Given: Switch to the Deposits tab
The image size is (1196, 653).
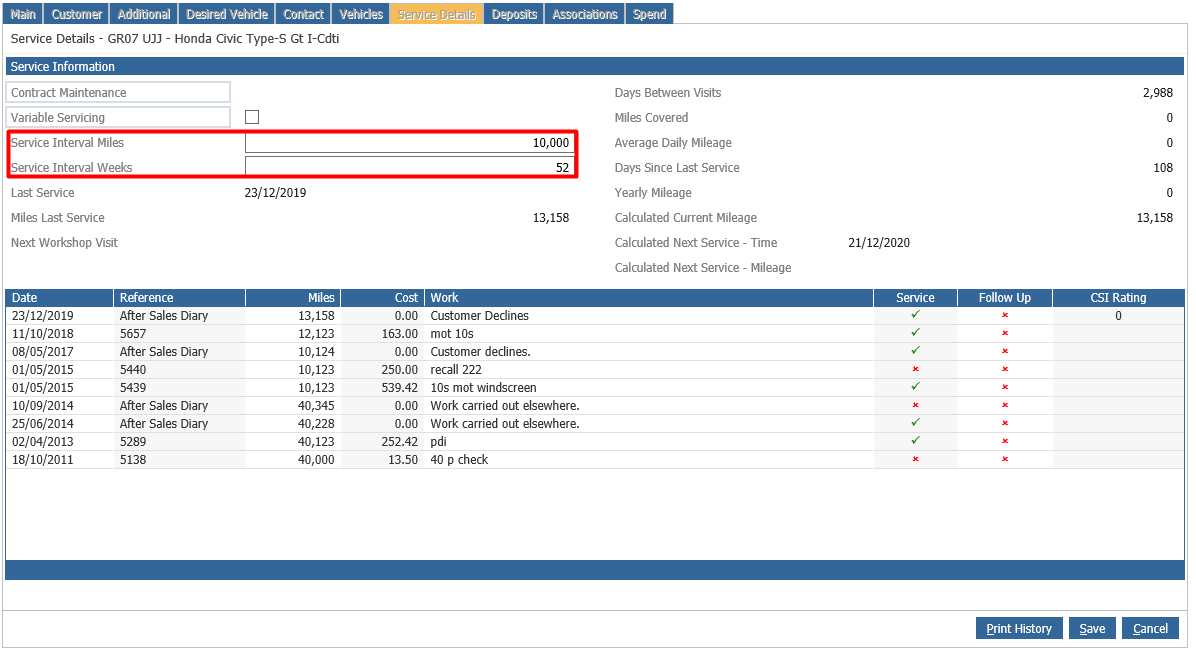Looking at the screenshot, I should click(x=513, y=13).
